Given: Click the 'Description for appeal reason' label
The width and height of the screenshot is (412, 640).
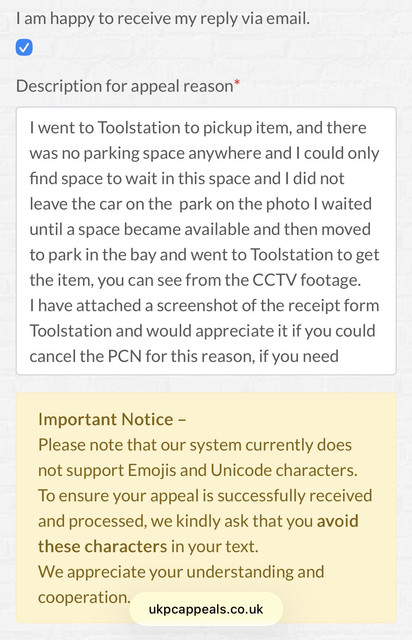Looking at the screenshot, I should click(x=125, y=86).
